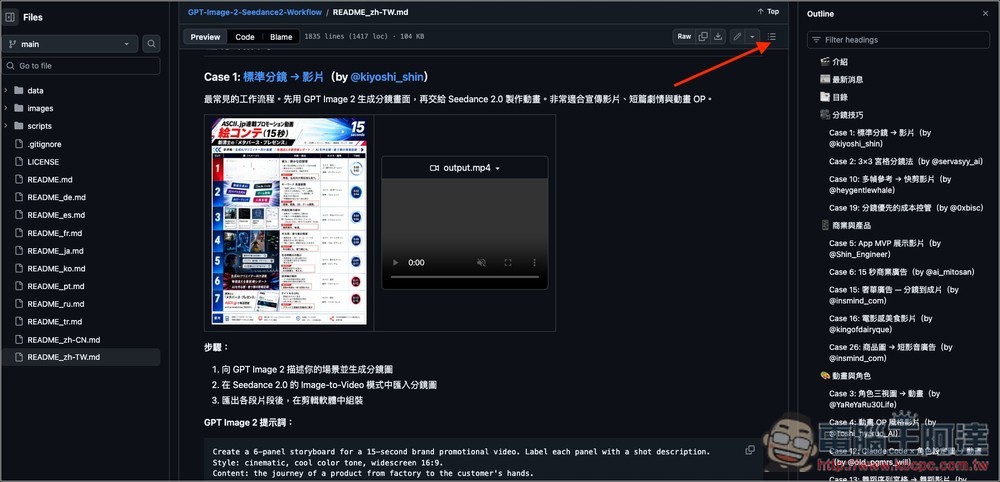Expand the images folder

6,108
